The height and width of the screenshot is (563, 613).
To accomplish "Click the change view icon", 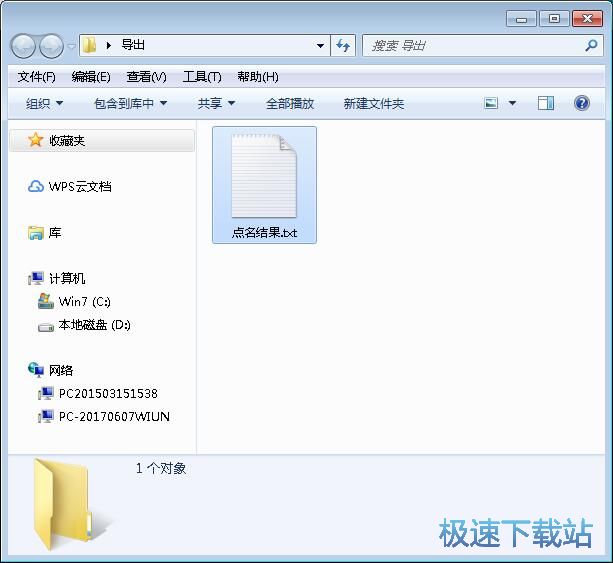I will pos(491,103).
